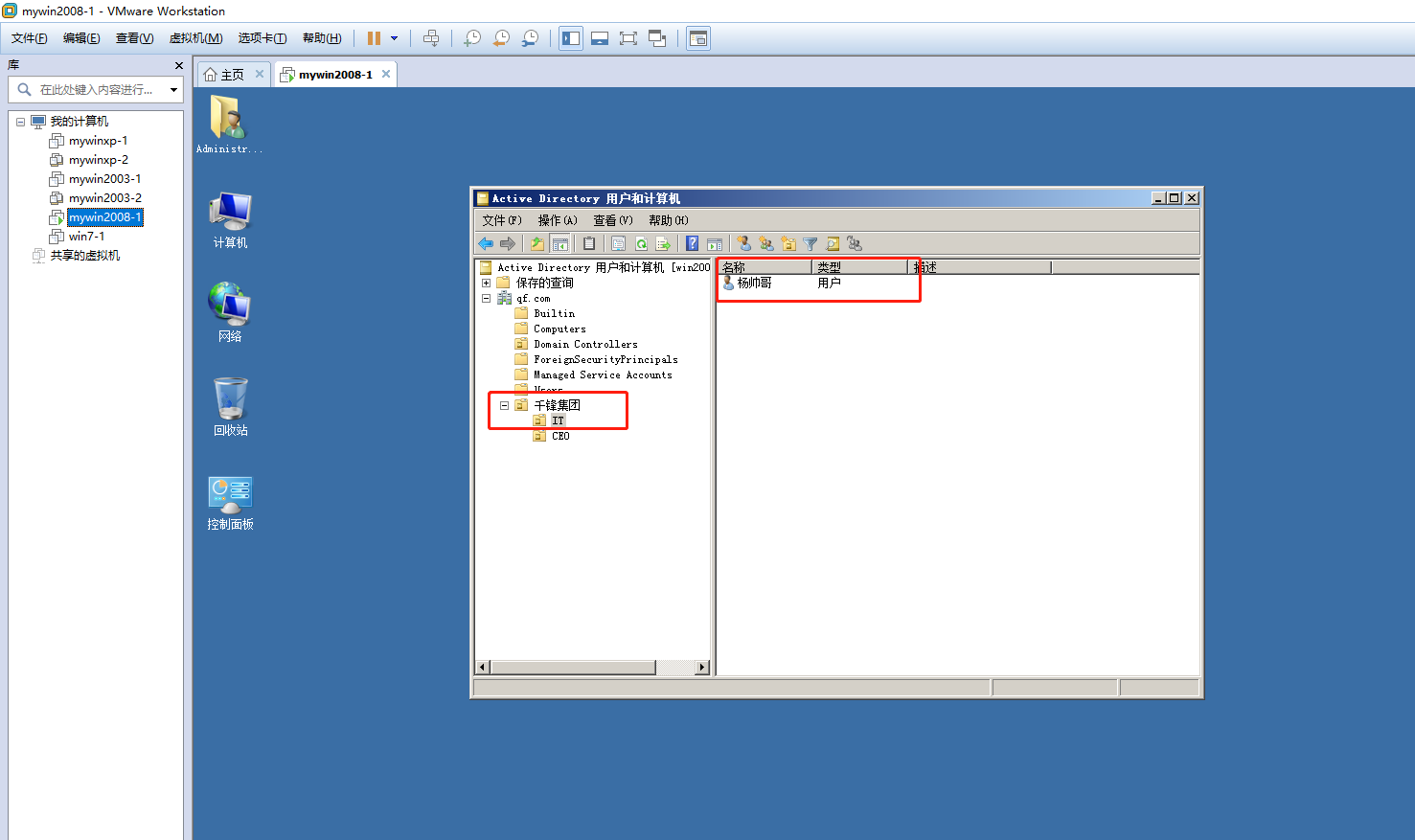Toggle thumbnail bar view icon
Viewport: 1415px width, 840px height.
coord(600,38)
